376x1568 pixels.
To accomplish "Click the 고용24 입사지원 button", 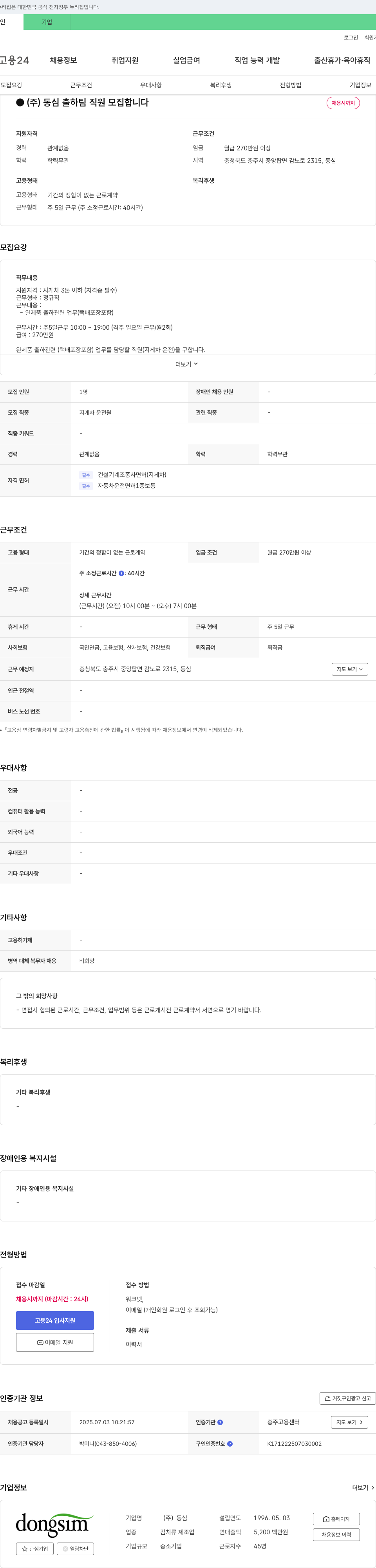I will (55, 1320).
